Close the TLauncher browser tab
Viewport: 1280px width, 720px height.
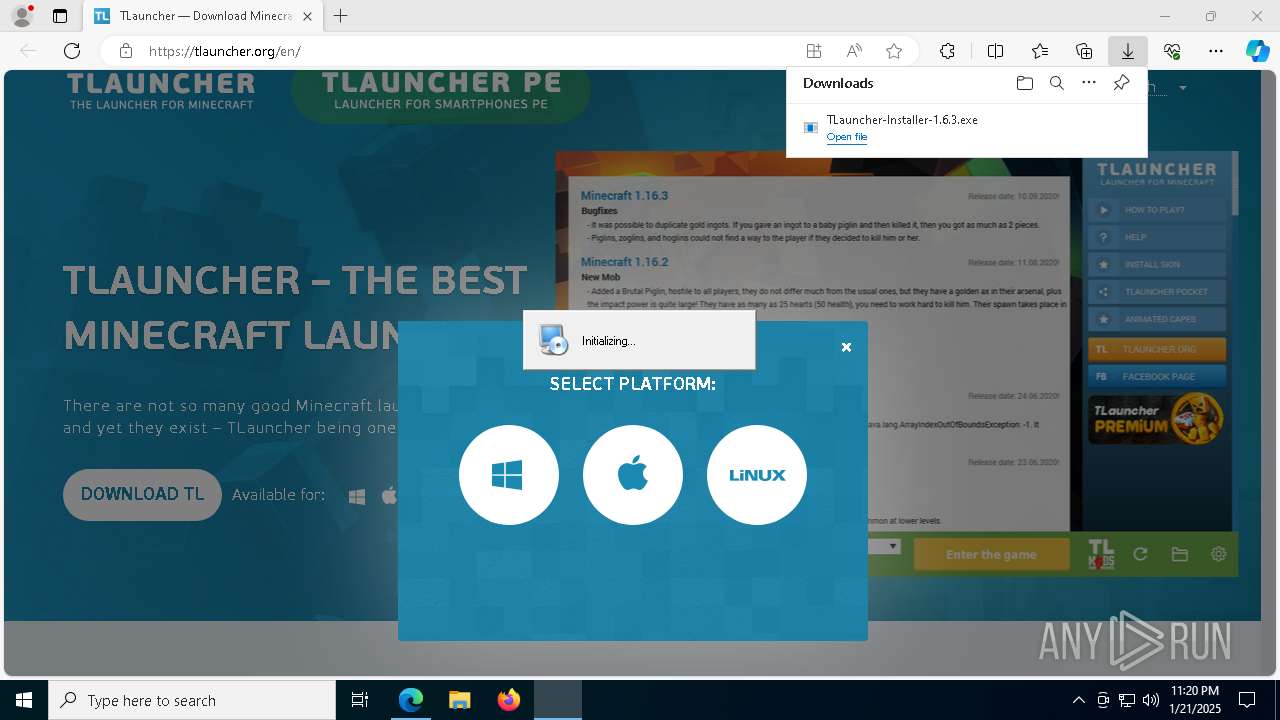(307, 17)
